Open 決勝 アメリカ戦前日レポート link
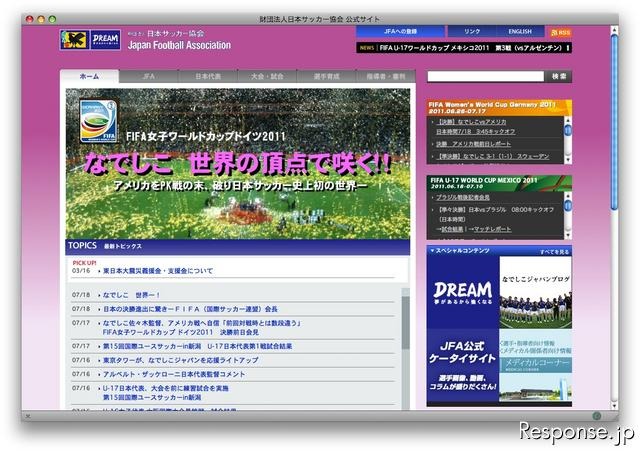Image resolution: width=640 pixels, height=451 pixels. [x=473, y=144]
